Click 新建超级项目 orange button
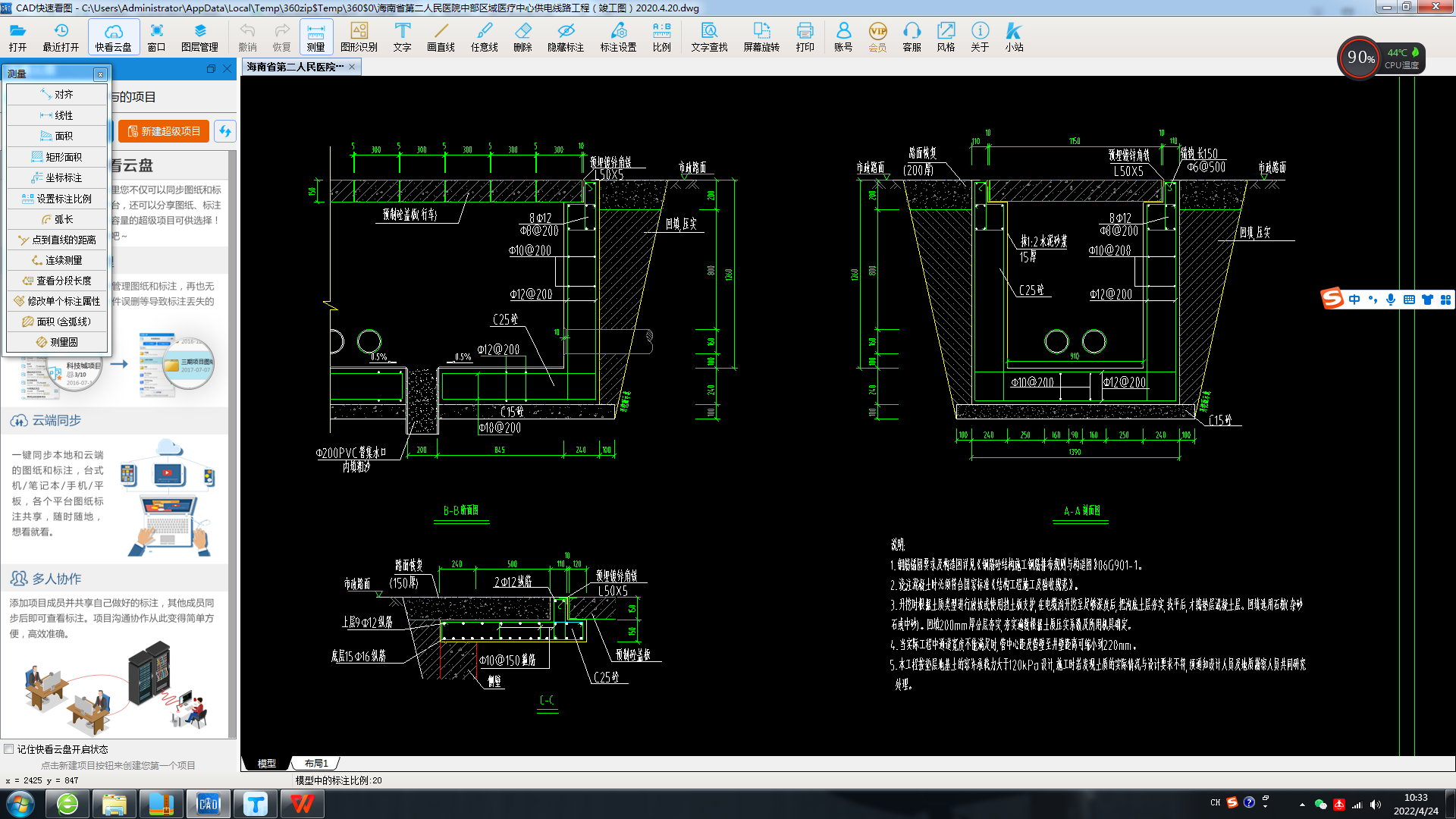 (x=164, y=131)
